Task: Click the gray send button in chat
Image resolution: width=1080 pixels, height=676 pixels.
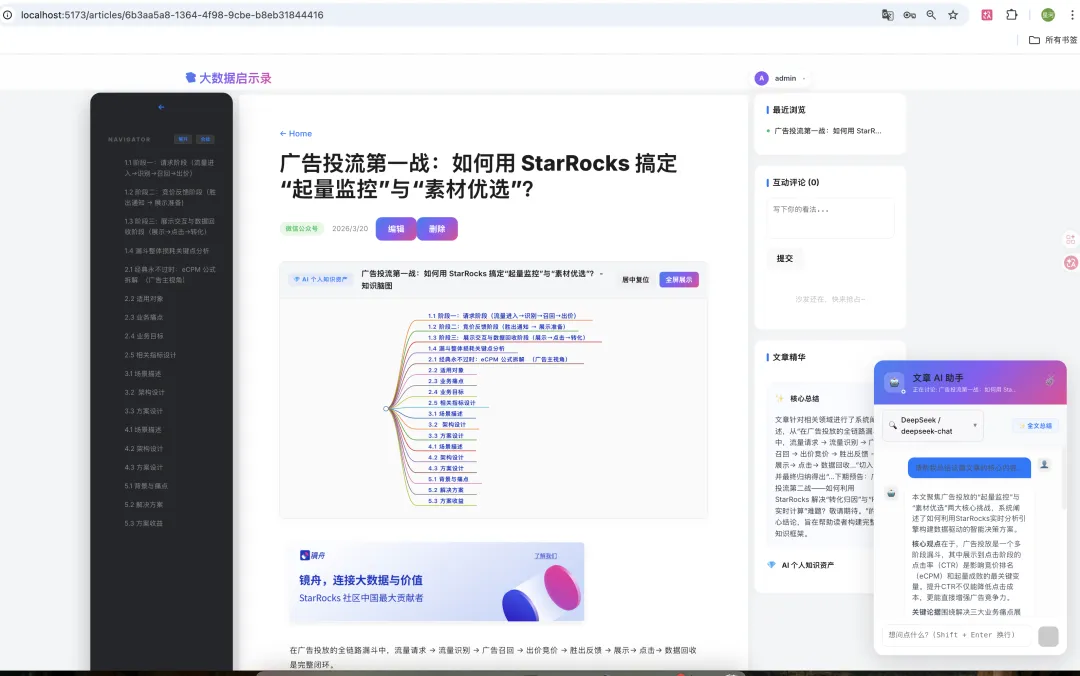Action: click(x=1048, y=636)
